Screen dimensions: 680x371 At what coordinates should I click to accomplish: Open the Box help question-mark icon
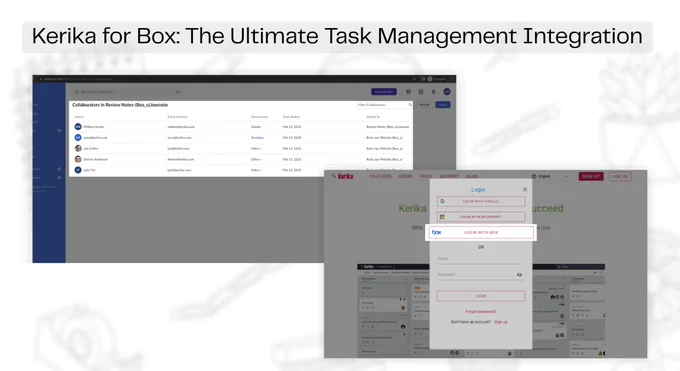pyautogui.click(x=408, y=92)
